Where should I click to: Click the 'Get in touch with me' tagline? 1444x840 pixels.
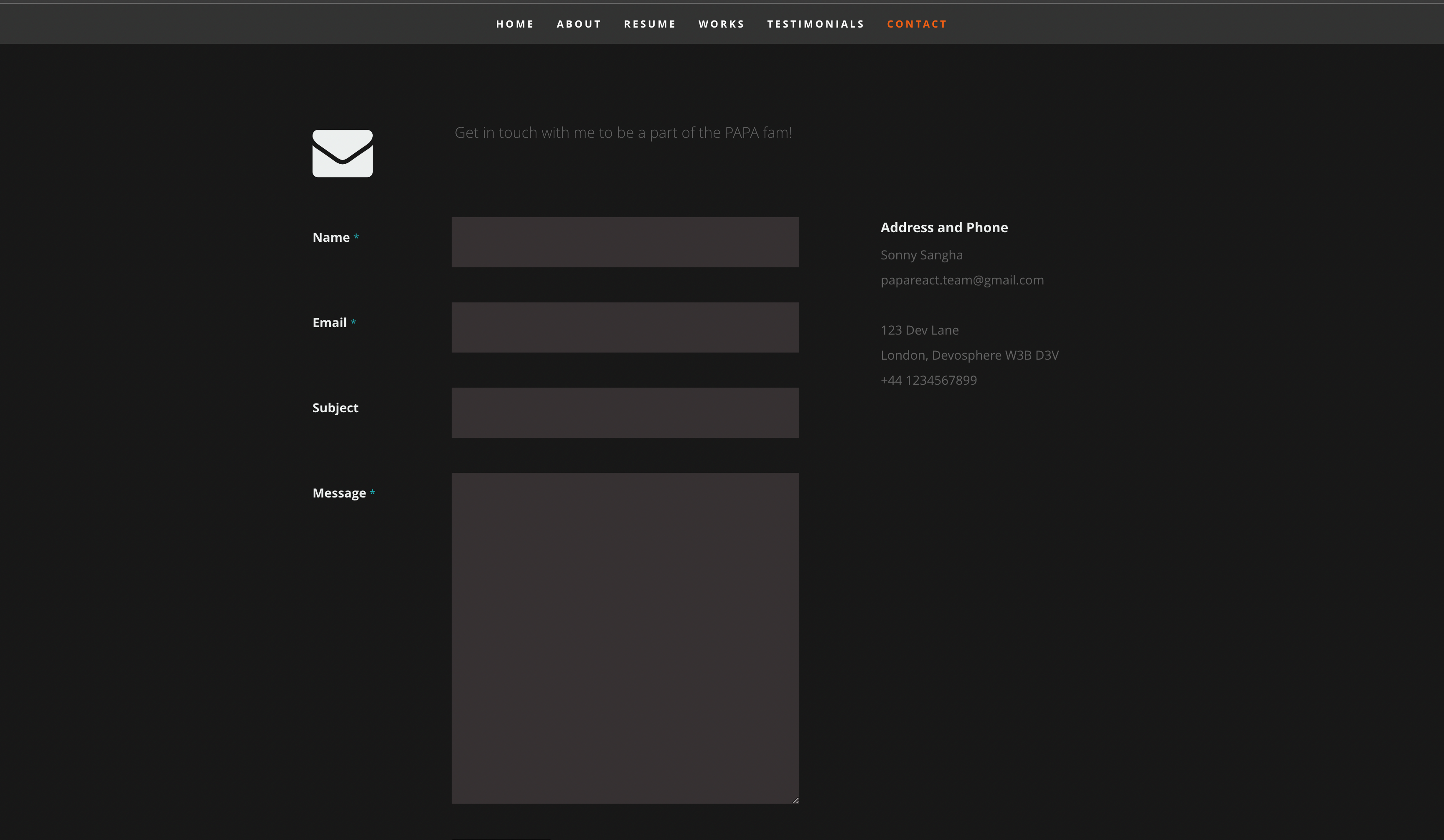coord(623,133)
